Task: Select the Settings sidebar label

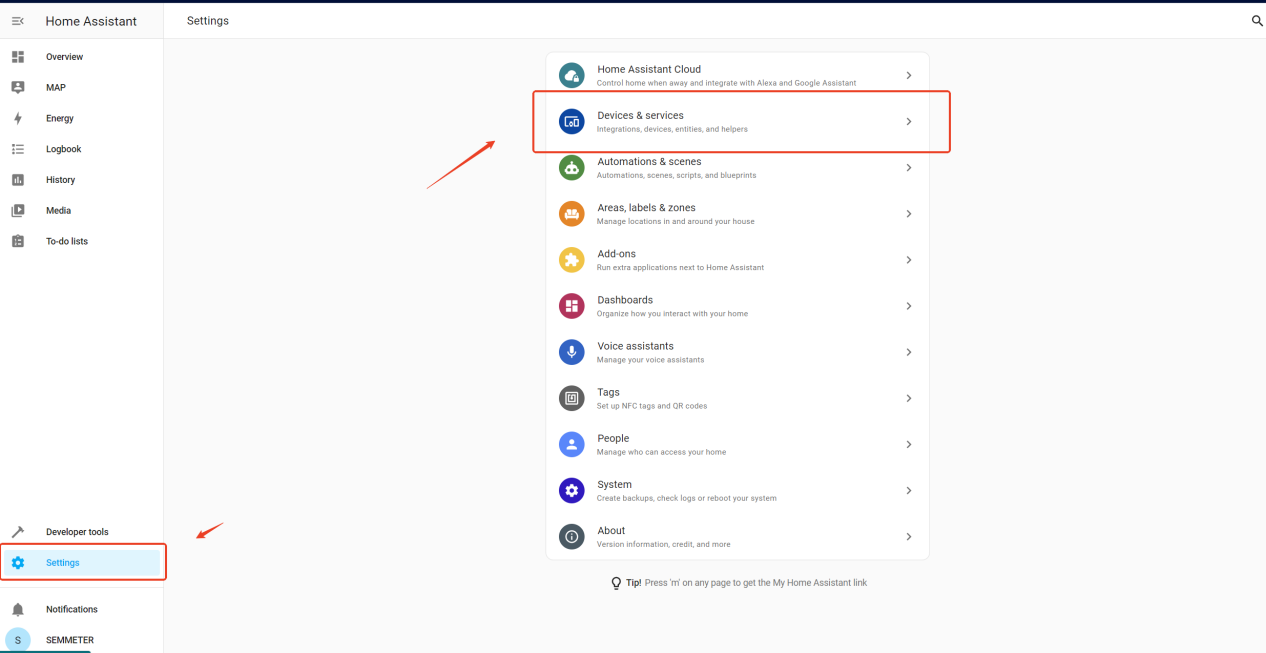Action: [x=62, y=563]
